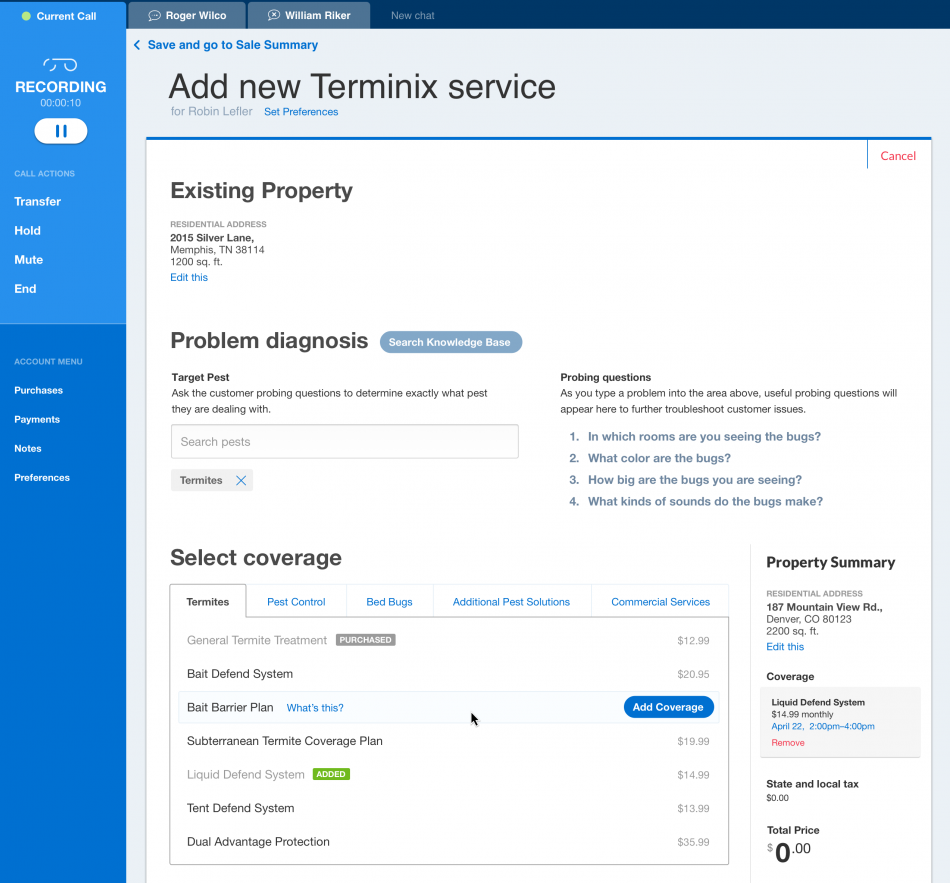Click the back chevron arrow
Screen dimensions: 950x883
pyautogui.click(x=137, y=45)
